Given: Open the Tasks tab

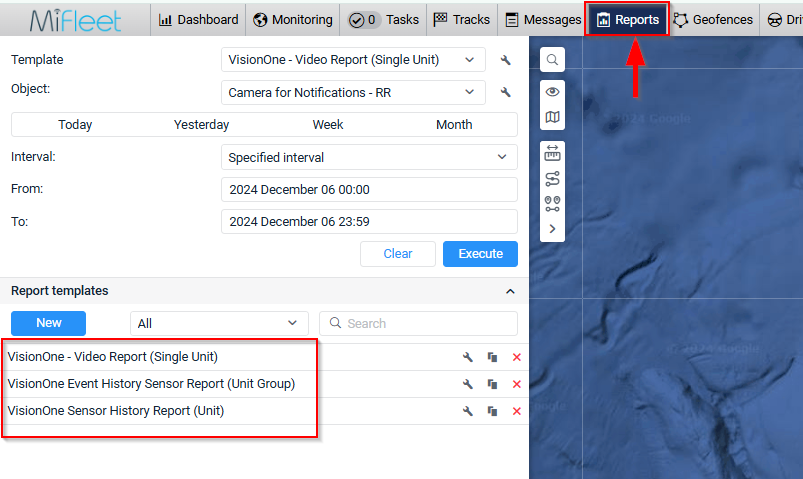Looking at the screenshot, I should [x=383, y=19].
